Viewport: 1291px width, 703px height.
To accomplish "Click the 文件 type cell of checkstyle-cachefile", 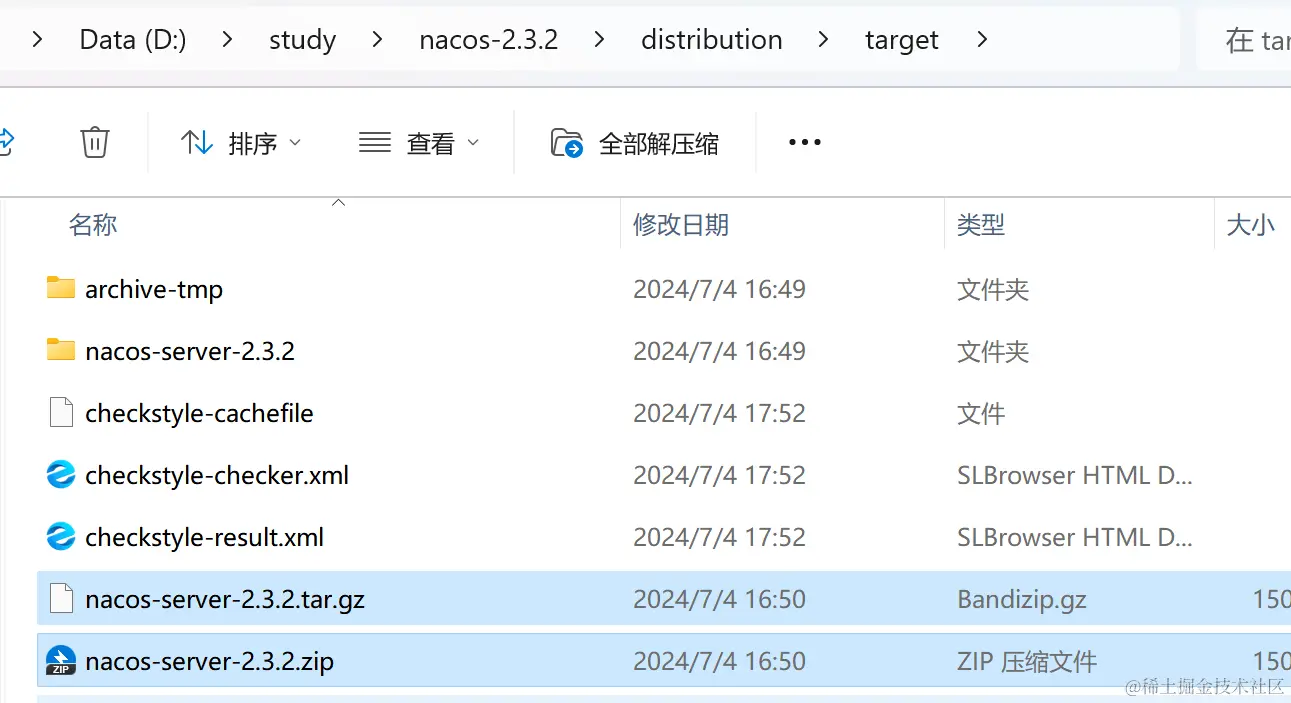I will pos(981,414).
